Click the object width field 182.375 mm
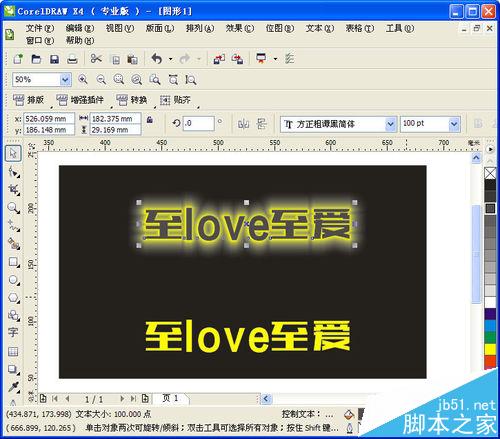This screenshot has width=500, height=439. (115, 119)
